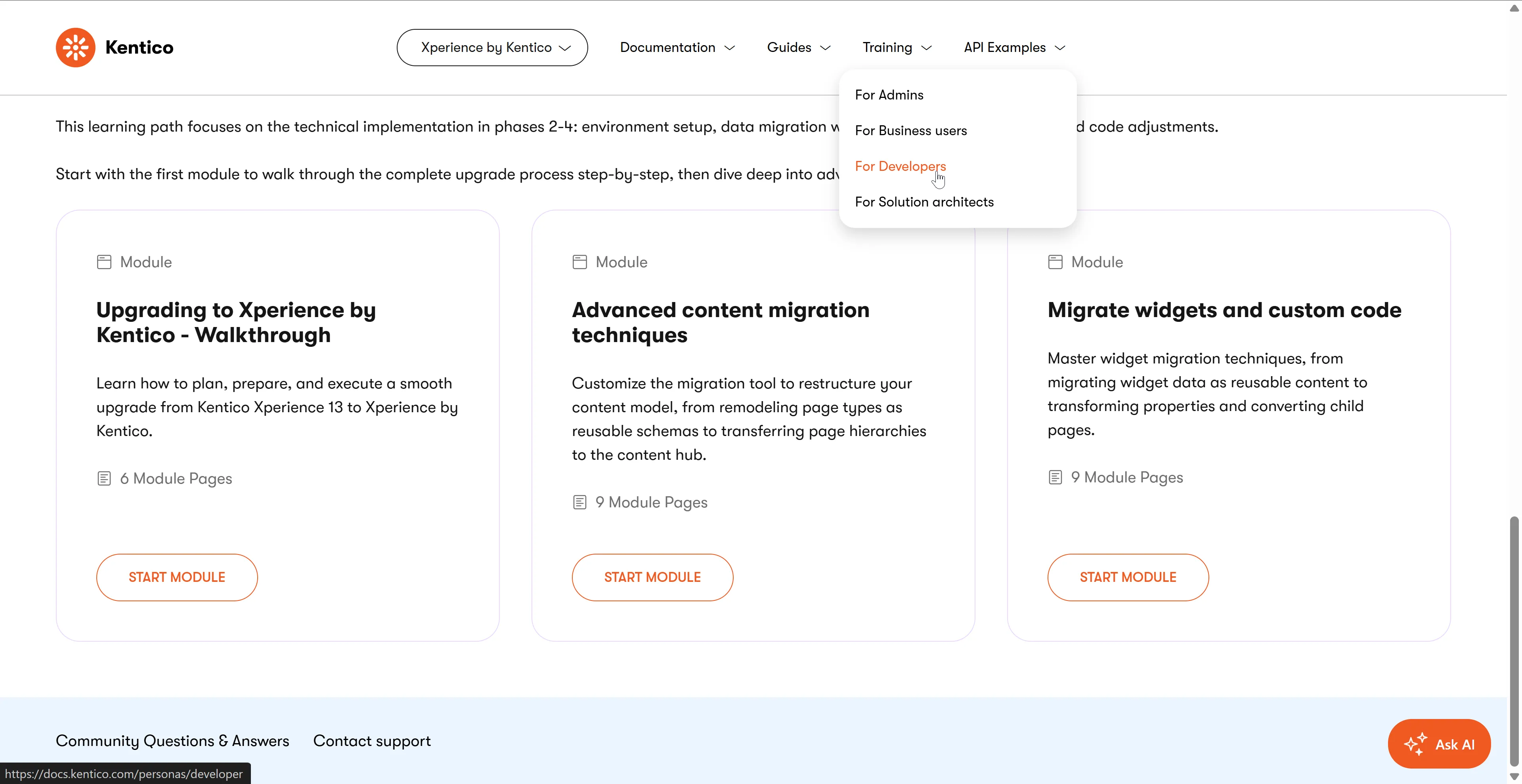
Task: Select For Admins in Training menu
Action: click(x=889, y=95)
